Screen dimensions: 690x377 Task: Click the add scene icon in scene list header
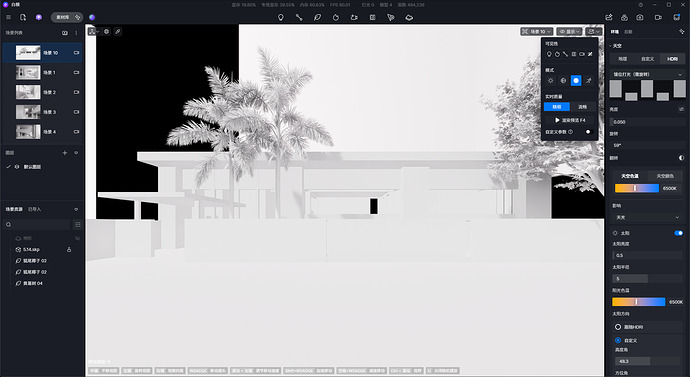coord(65,33)
